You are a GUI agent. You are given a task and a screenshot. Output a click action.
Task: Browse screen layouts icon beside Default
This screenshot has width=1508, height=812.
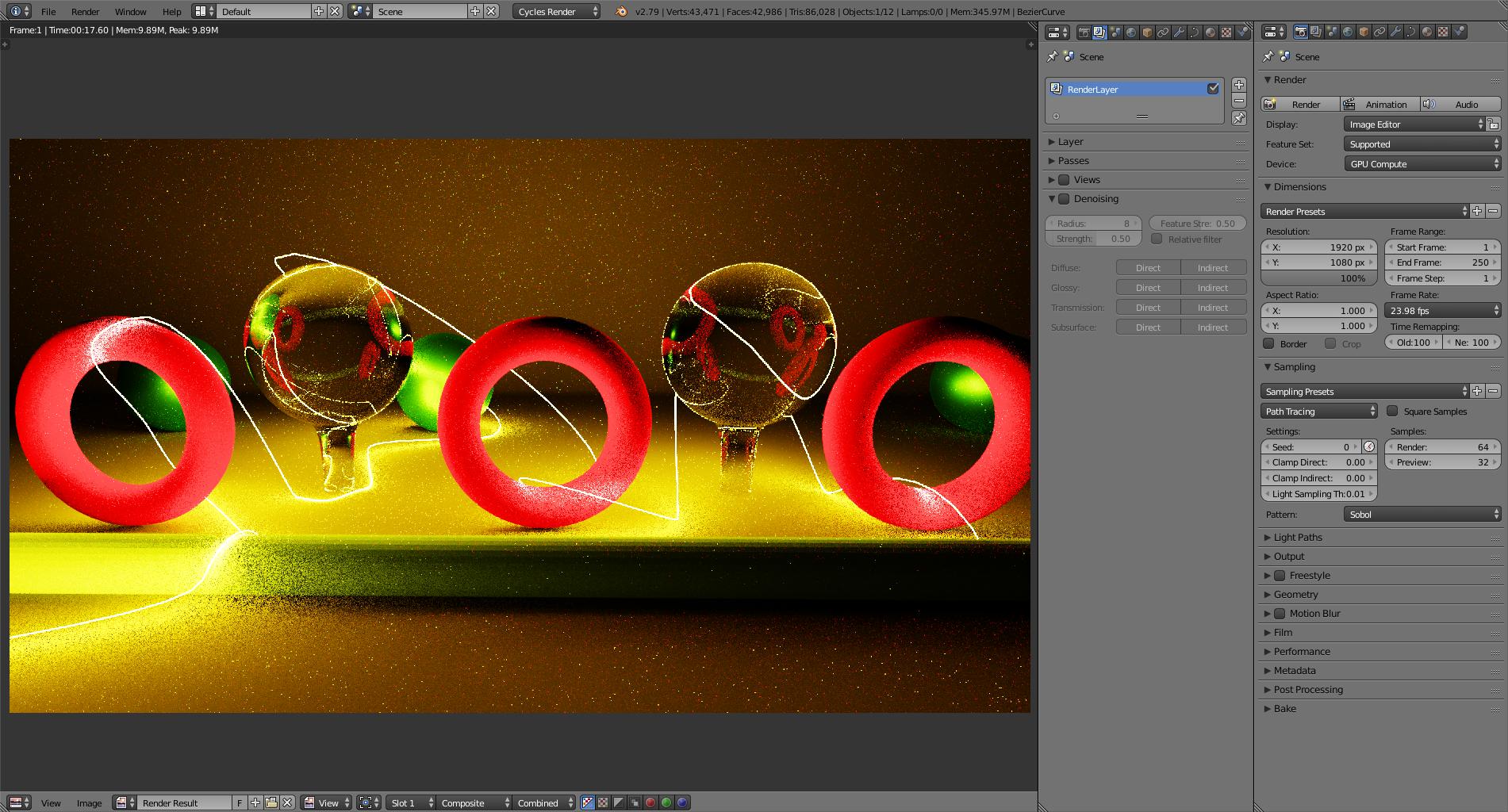204,11
